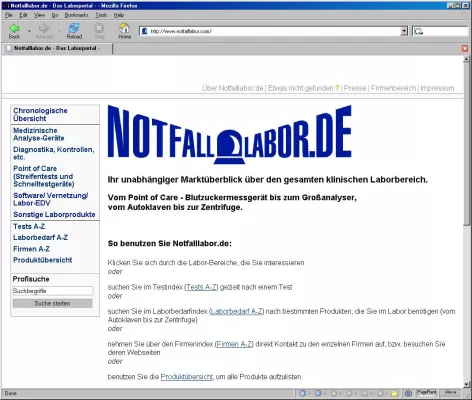Open Chronologische Übersicht in sidebar
472x400 pixels.
tap(40, 114)
